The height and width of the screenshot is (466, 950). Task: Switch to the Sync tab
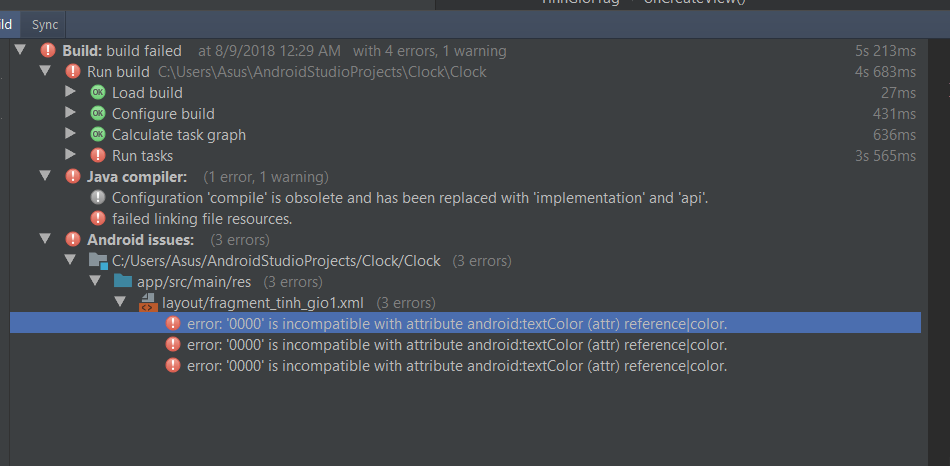(x=45, y=23)
